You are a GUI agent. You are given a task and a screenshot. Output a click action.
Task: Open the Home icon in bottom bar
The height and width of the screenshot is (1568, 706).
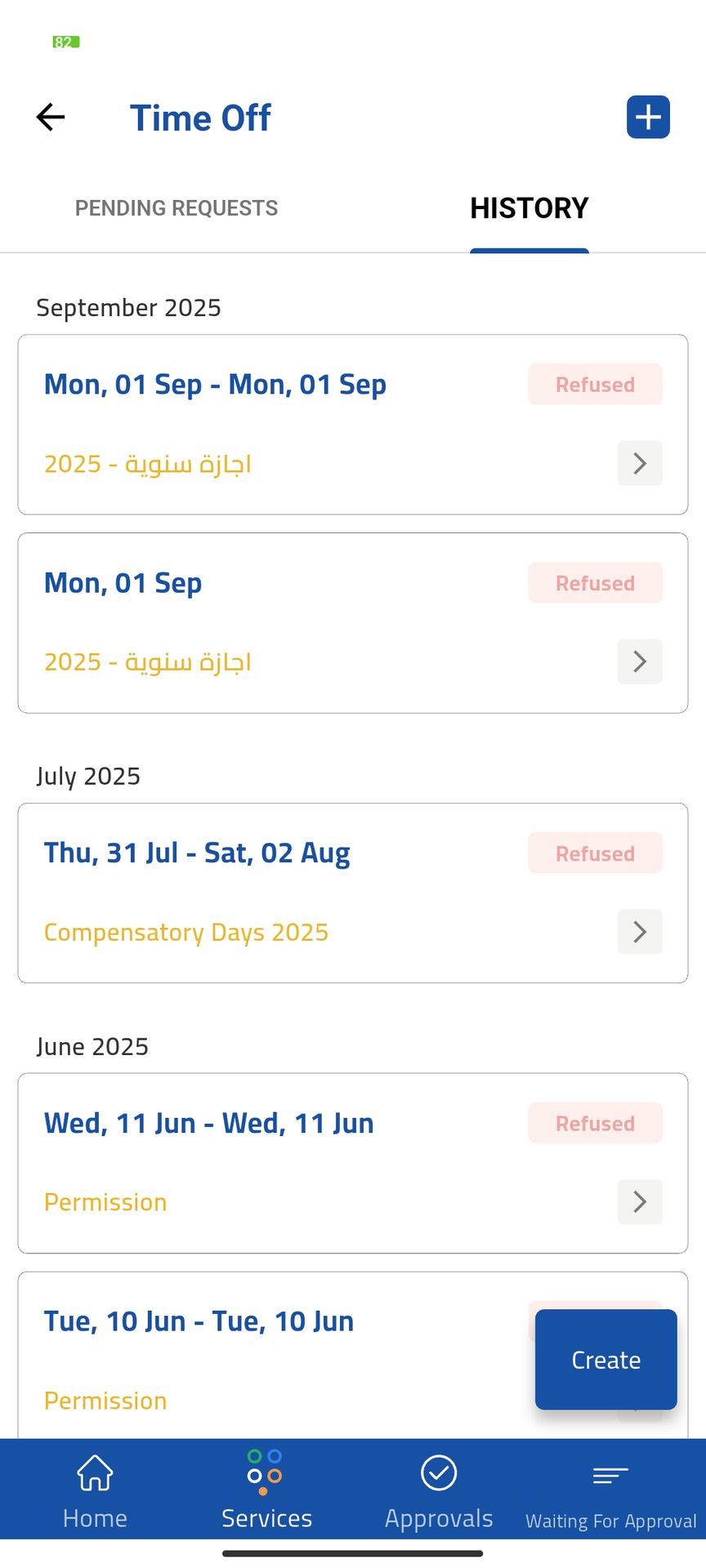[95, 1474]
